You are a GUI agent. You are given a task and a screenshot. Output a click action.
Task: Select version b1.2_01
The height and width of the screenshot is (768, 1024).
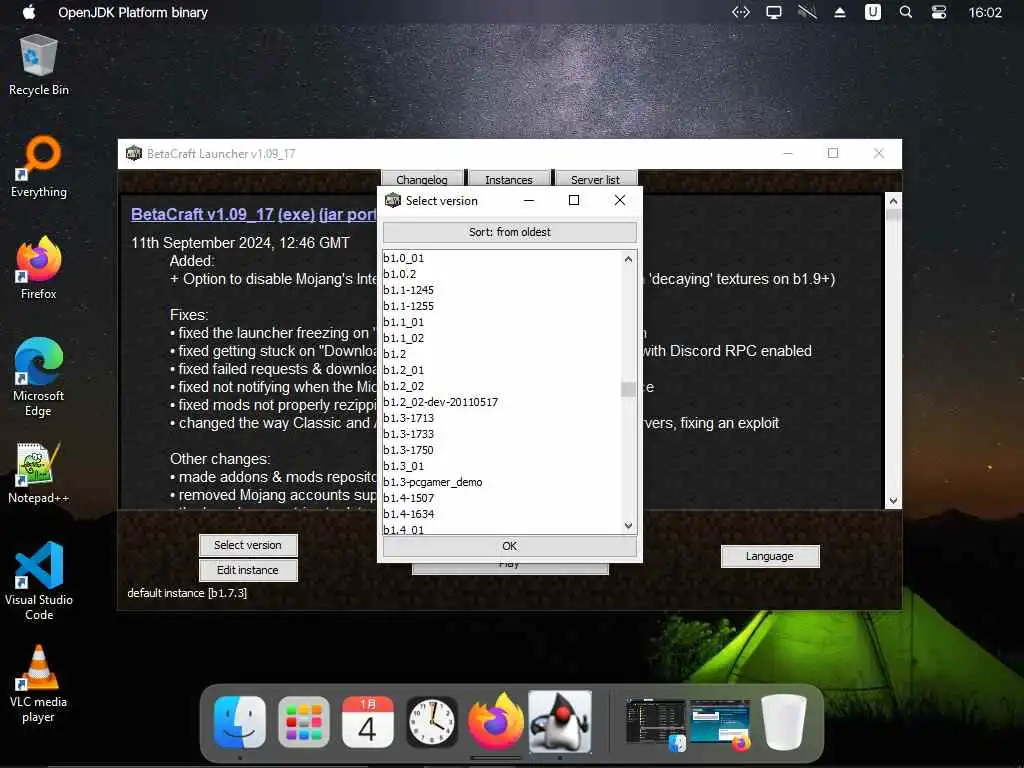(502, 370)
